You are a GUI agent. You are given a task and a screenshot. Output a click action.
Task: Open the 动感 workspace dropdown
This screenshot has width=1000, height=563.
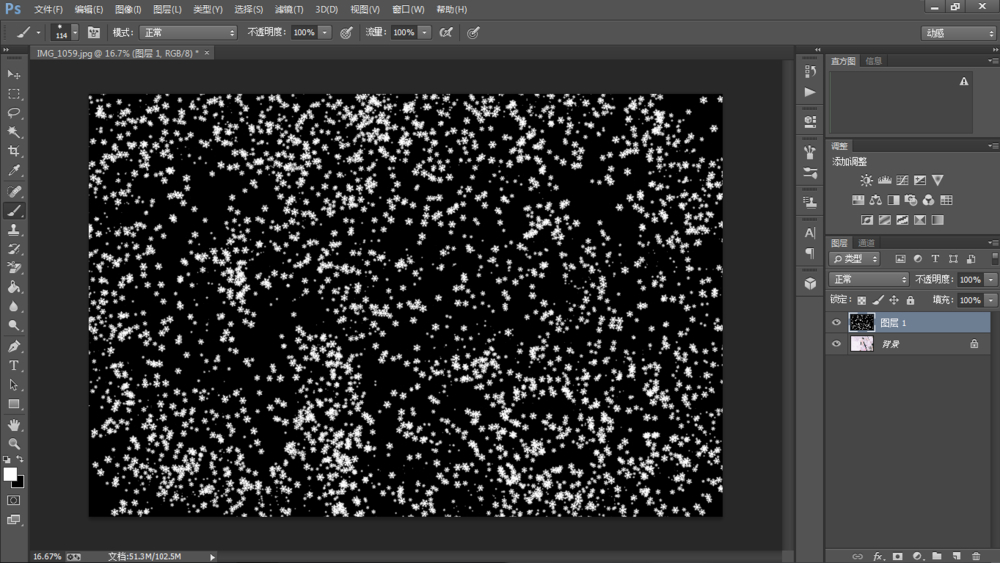[x=959, y=33]
